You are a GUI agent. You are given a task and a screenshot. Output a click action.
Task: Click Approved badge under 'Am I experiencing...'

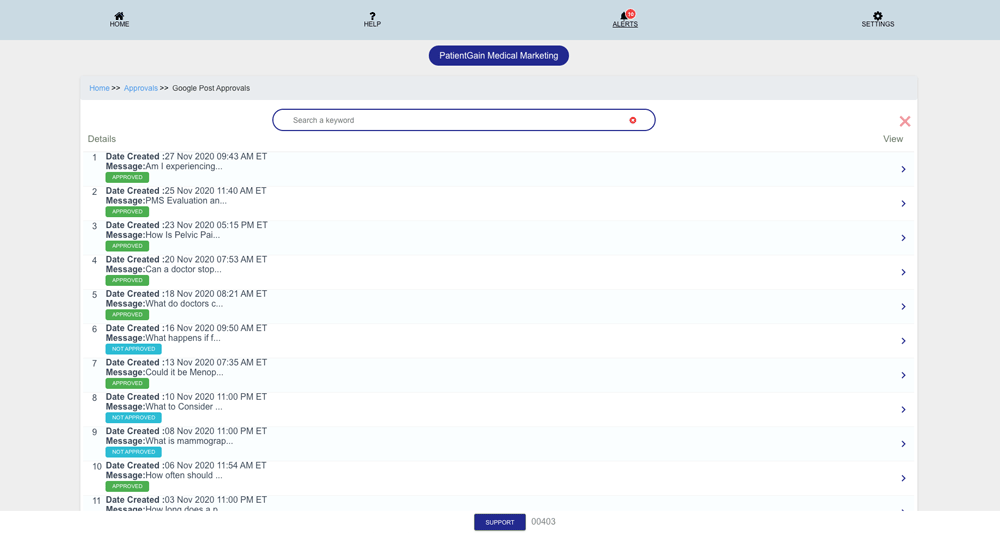pos(127,177)
